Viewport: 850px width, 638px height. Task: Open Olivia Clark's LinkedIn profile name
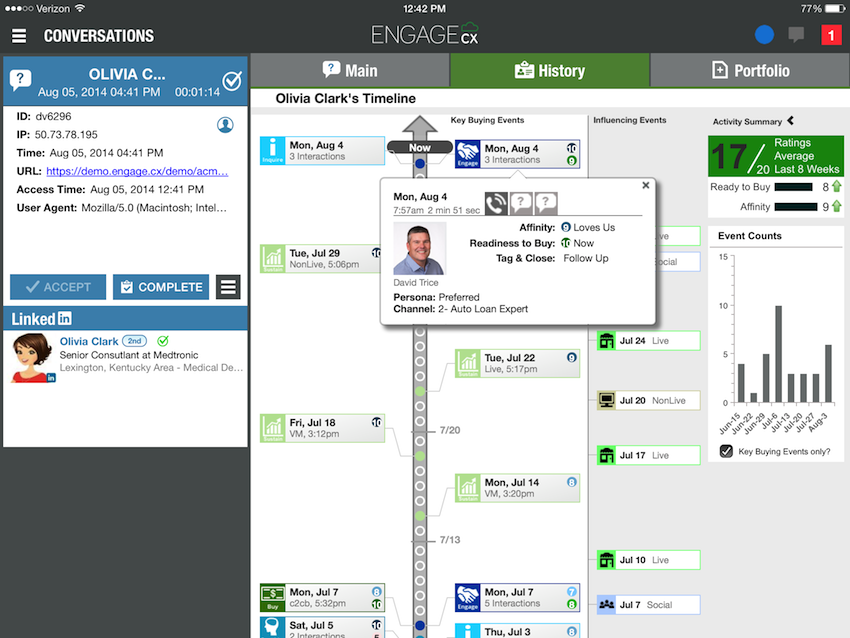pos(89,341)
